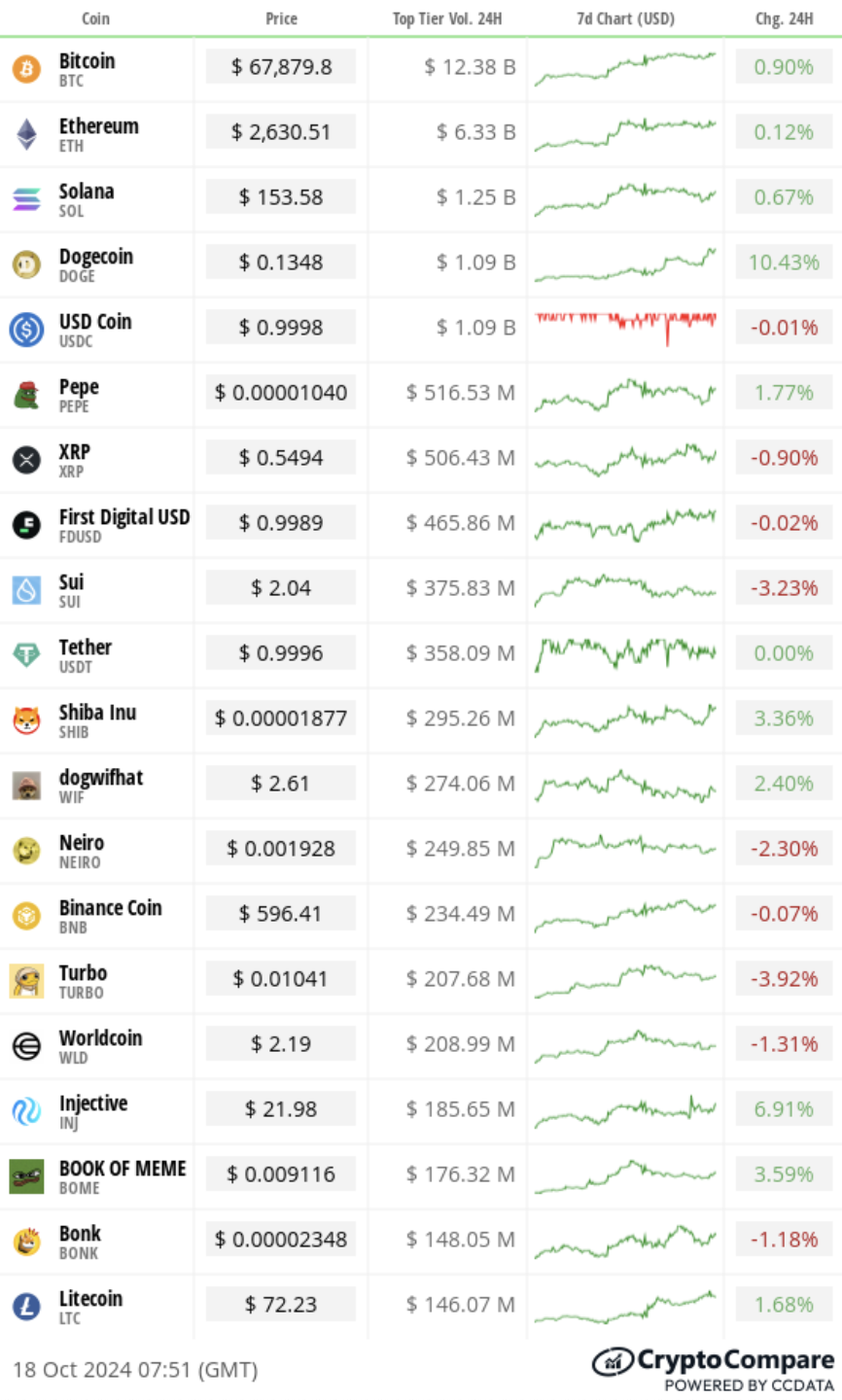Click the Shiba Inu icon
This screenshot has width=842, height=1400.
(26, 720)
